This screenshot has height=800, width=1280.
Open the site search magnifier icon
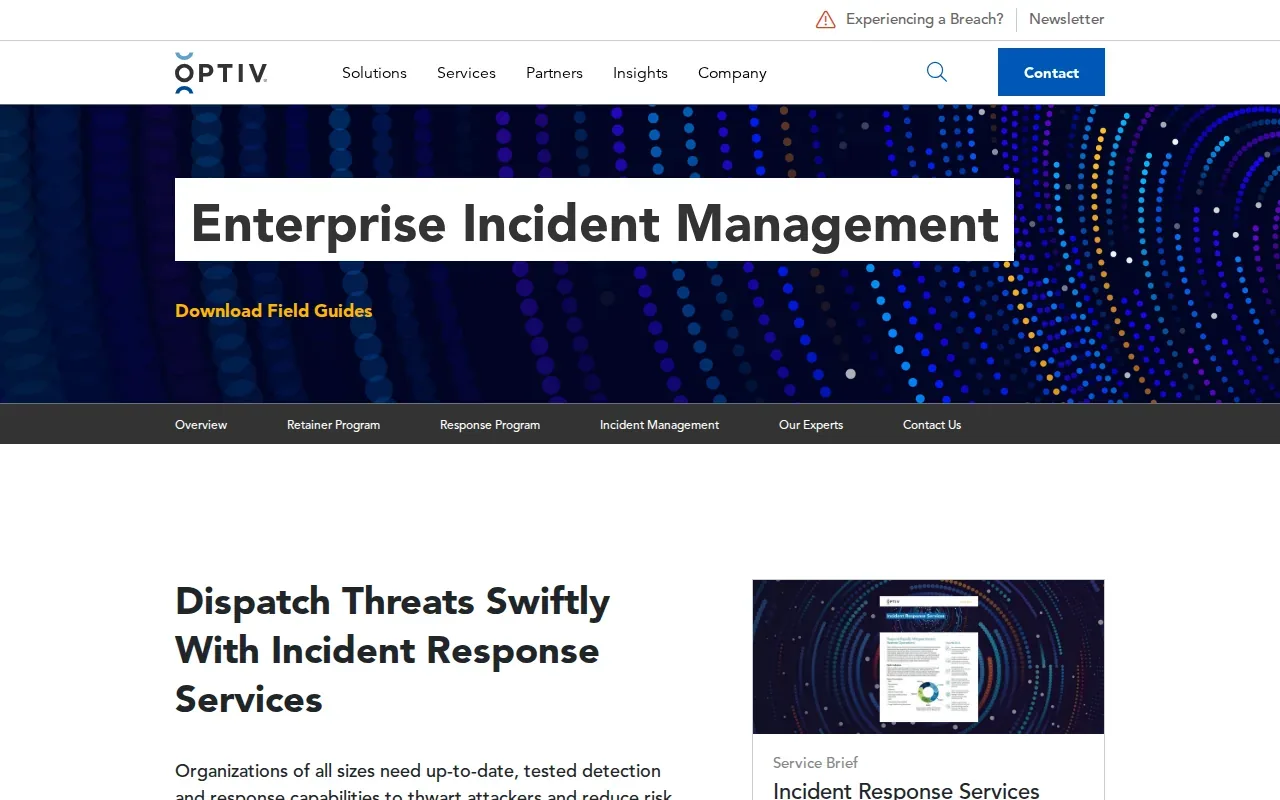pyautogui.click(x=937, y=72)
